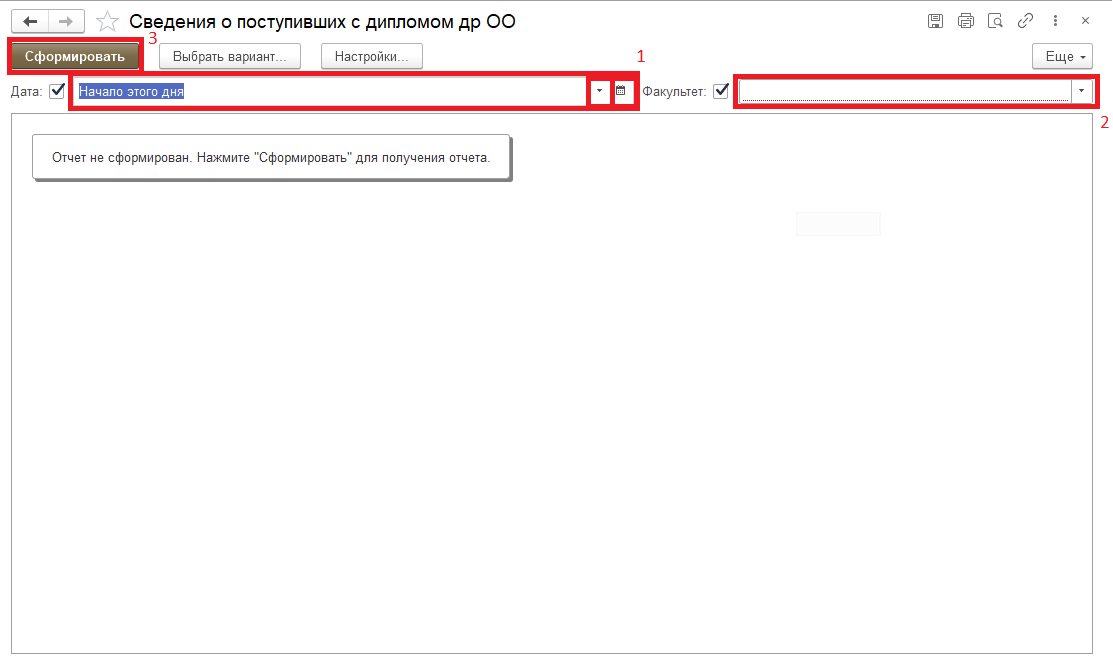Expand the Факультет dropdown list
1113x667 pixels.
[x=1082, y=91]
